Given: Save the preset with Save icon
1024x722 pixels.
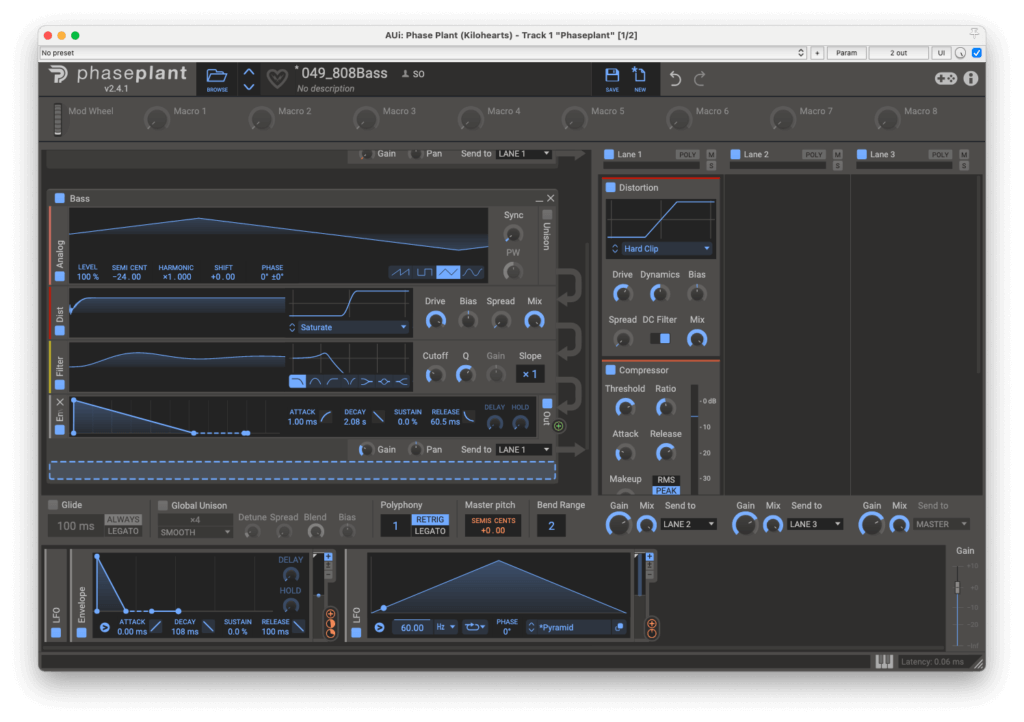Looking at the screenshot, I should [x=612, y=79].
